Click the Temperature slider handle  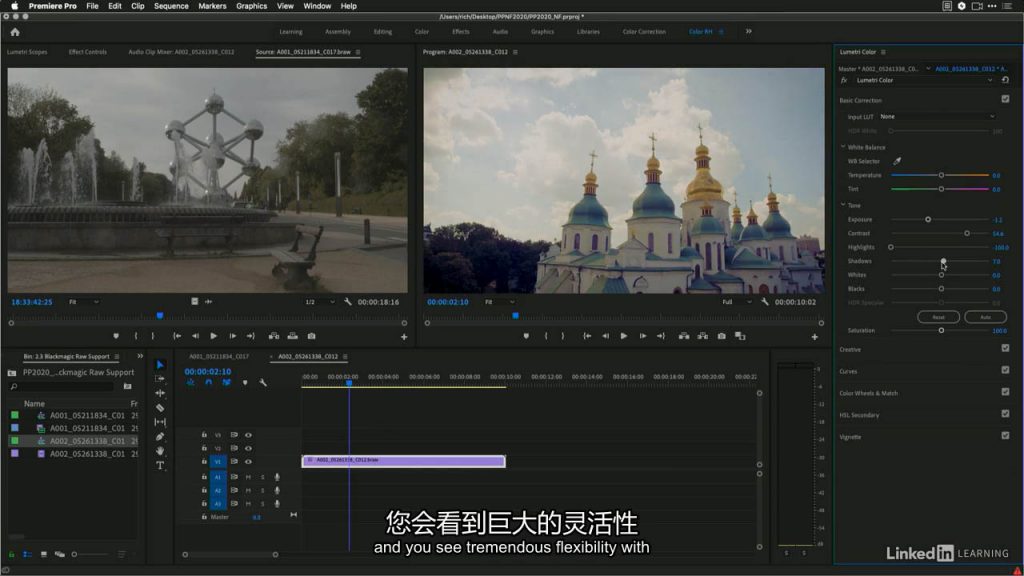[941, 175]
